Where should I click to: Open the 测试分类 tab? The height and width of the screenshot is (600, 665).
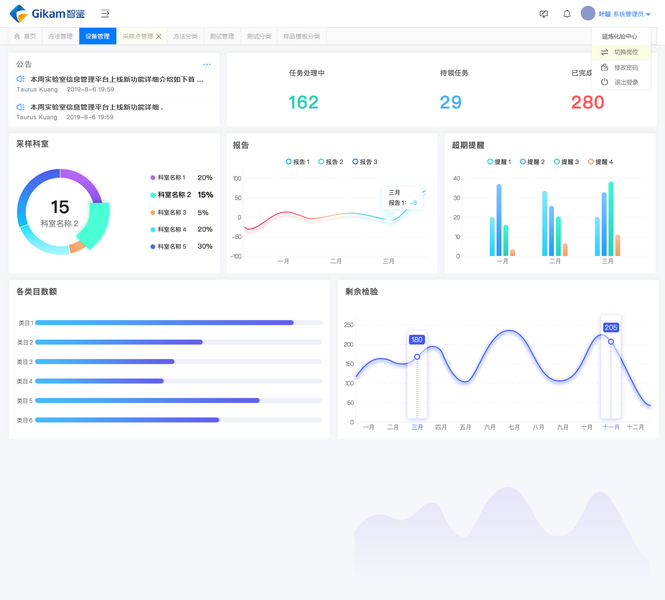tap(259, 36)
